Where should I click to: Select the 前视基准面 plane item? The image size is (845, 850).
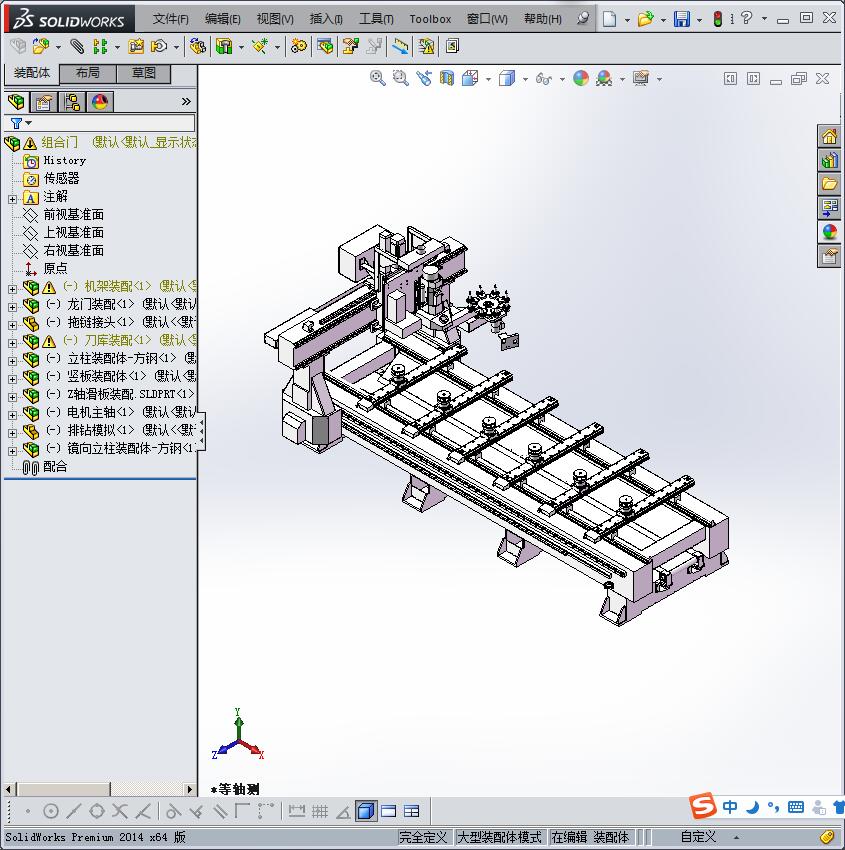pyautogui.click(x=74, y=215)
